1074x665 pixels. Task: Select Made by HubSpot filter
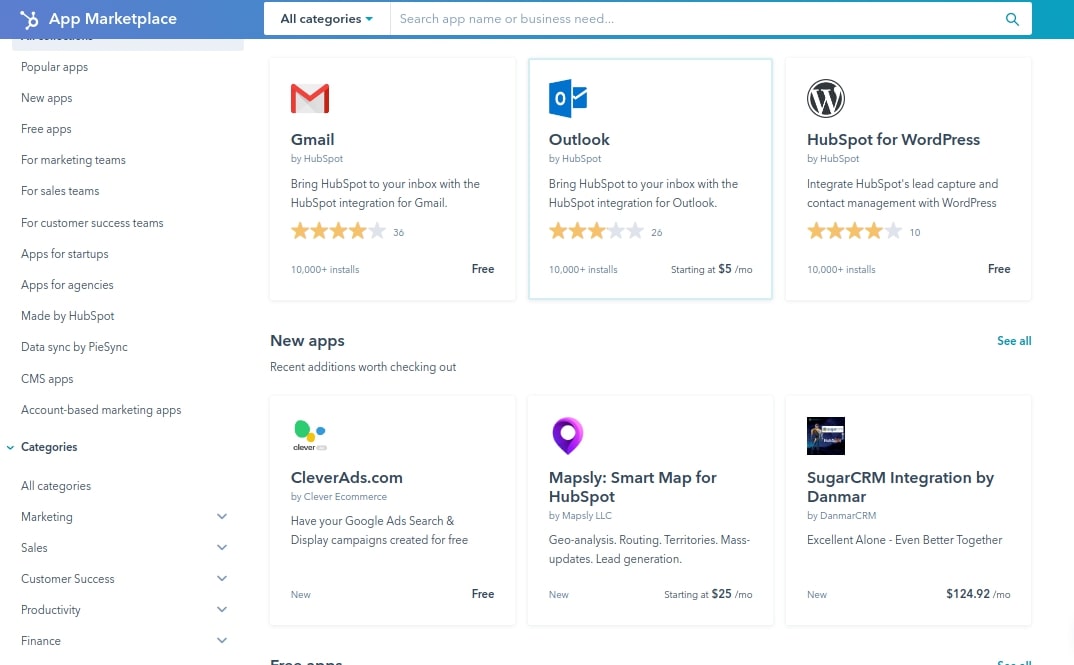(x=67, y=316)
